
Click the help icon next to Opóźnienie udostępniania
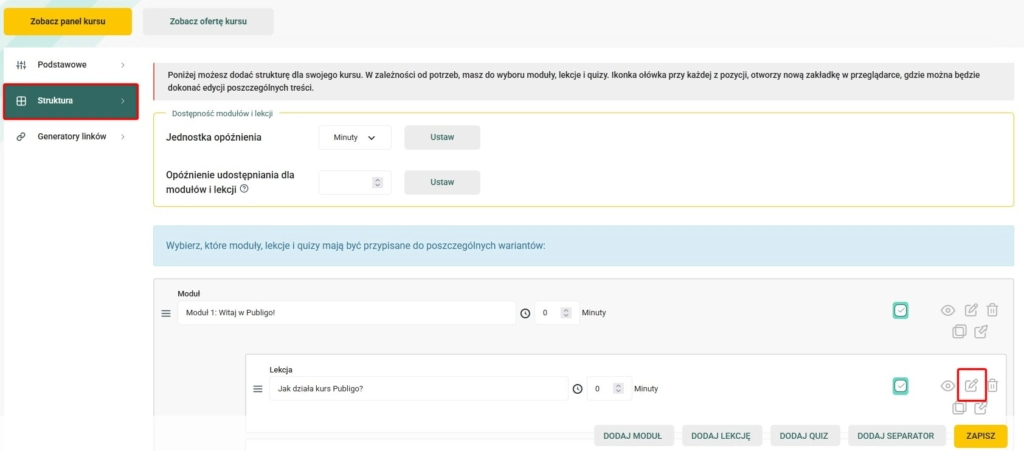(244, 189)
